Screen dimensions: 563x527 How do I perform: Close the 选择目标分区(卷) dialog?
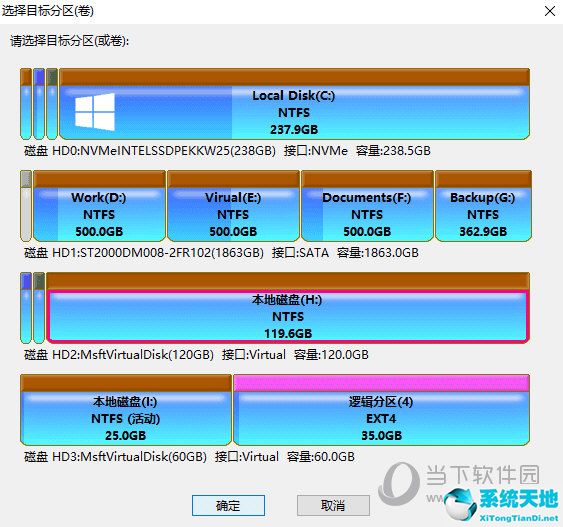550,11
